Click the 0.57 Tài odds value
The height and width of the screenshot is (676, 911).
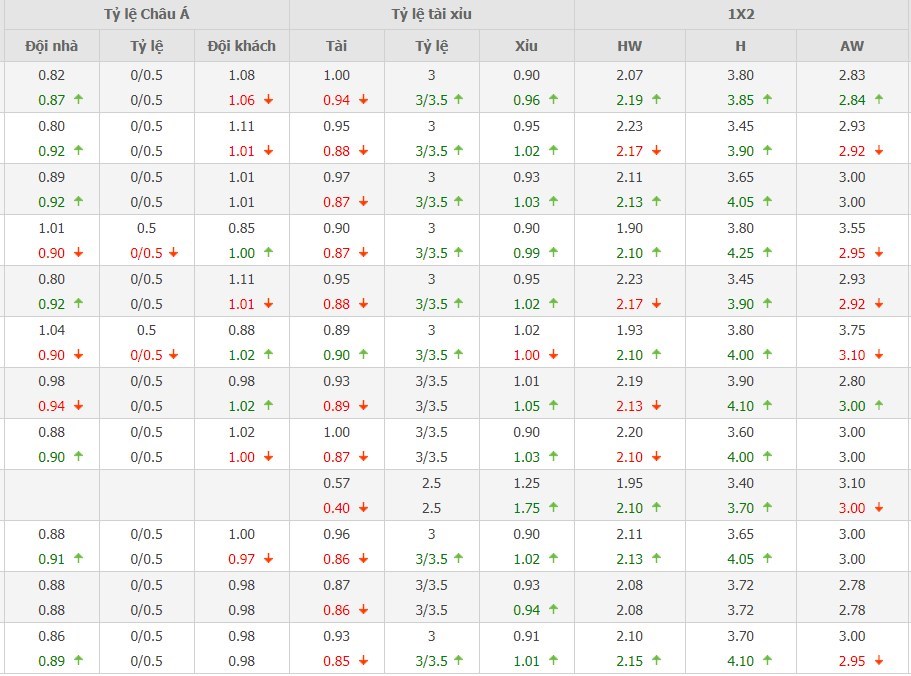pos(337,483)
